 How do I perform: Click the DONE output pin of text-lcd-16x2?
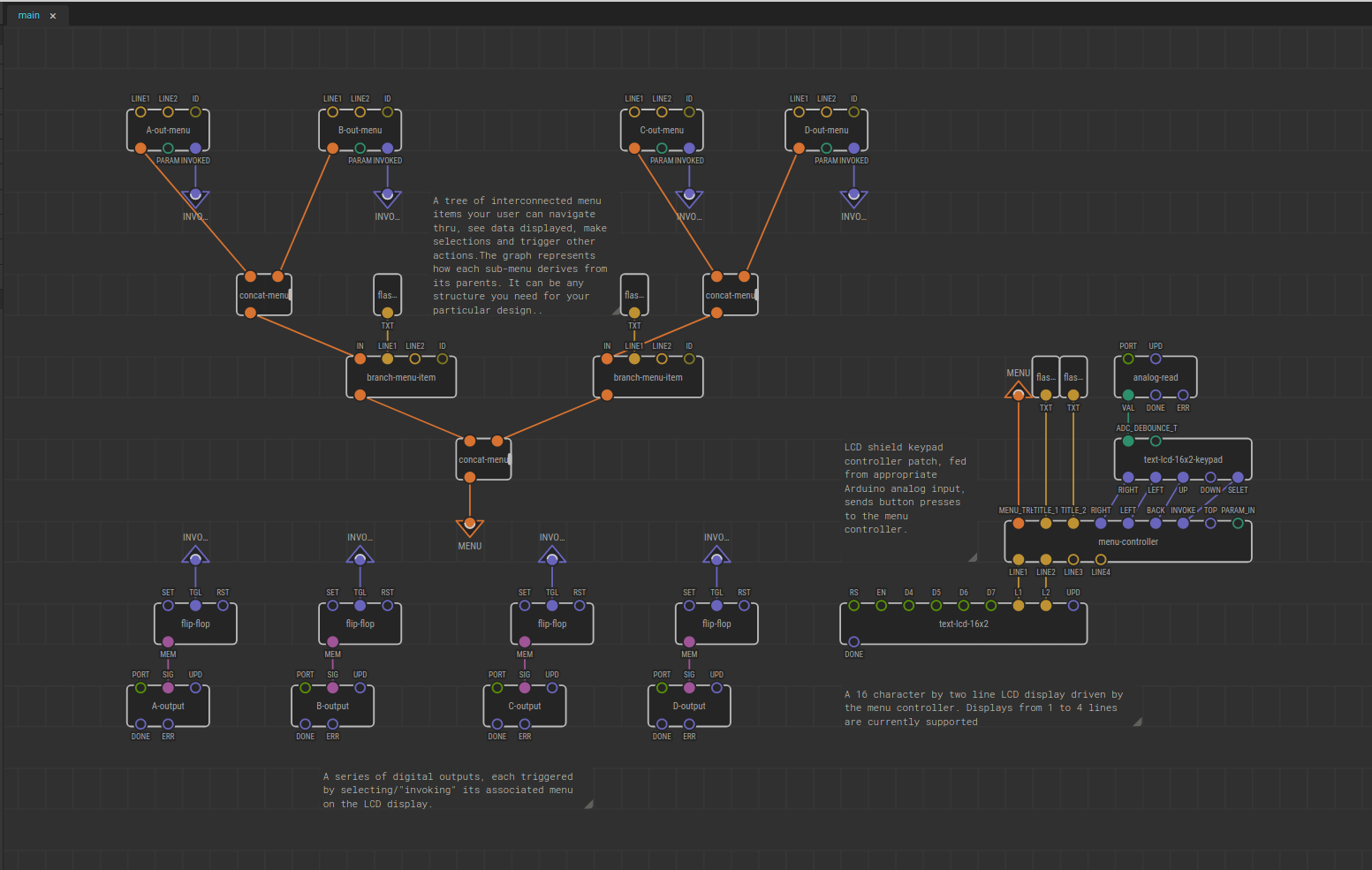click(853, 642)
